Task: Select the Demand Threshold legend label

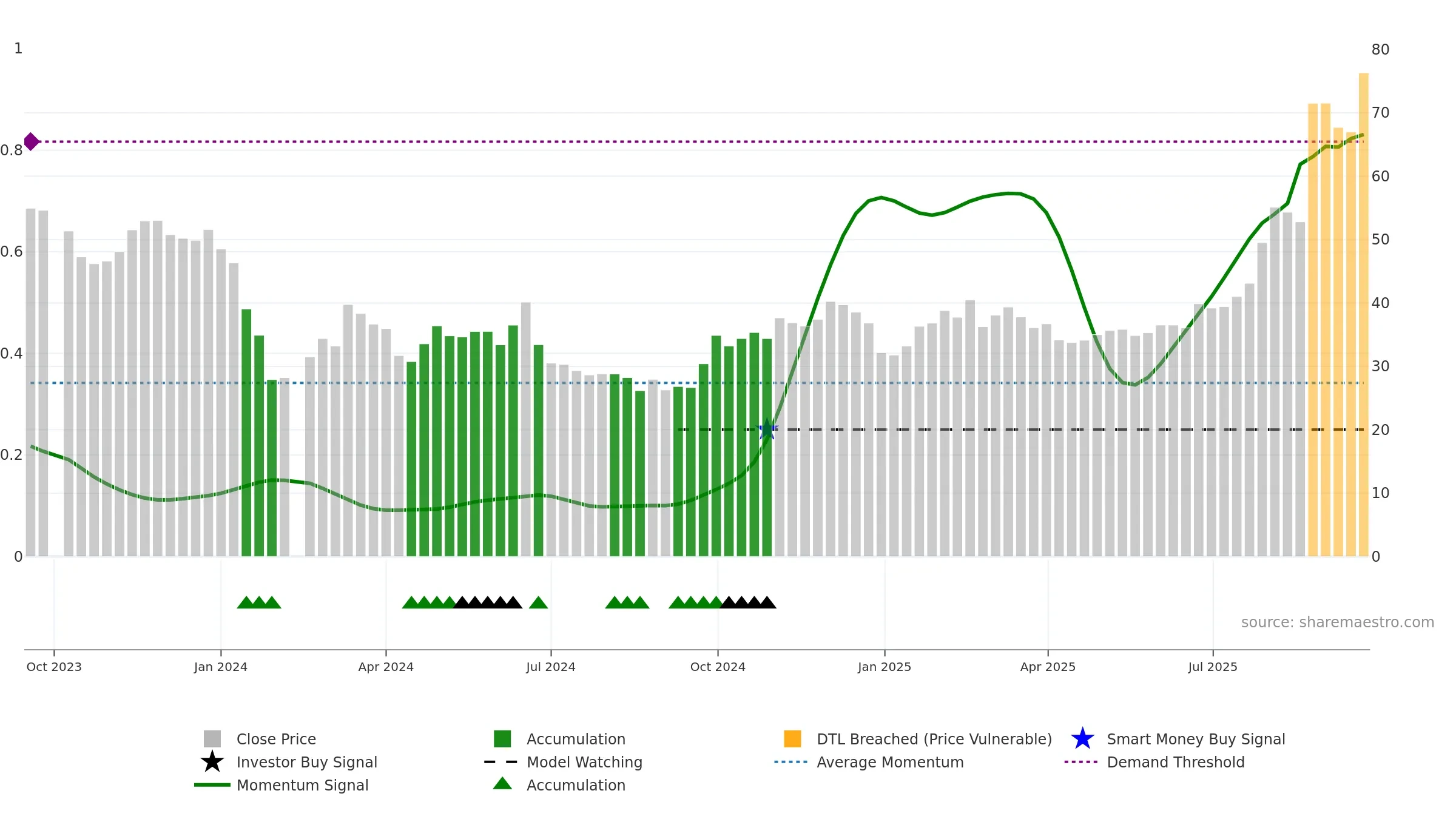Action: 1175,762
